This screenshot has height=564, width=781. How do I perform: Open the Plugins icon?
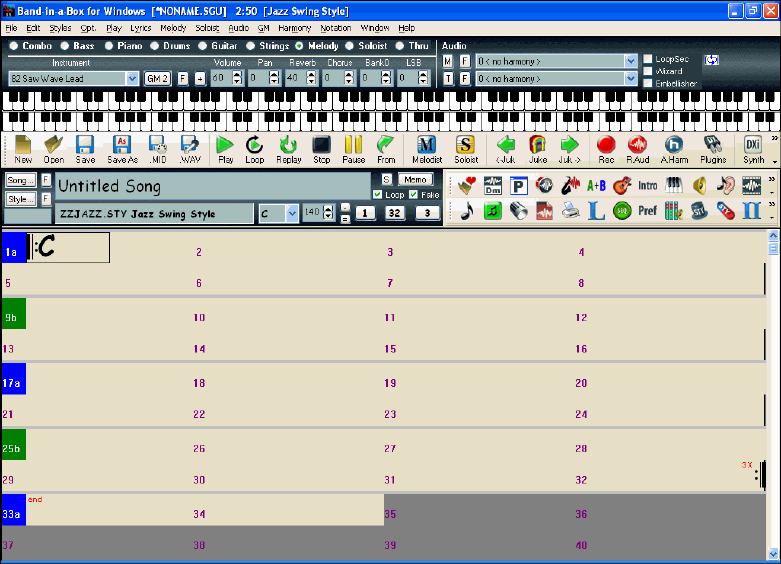click(713, 149)
